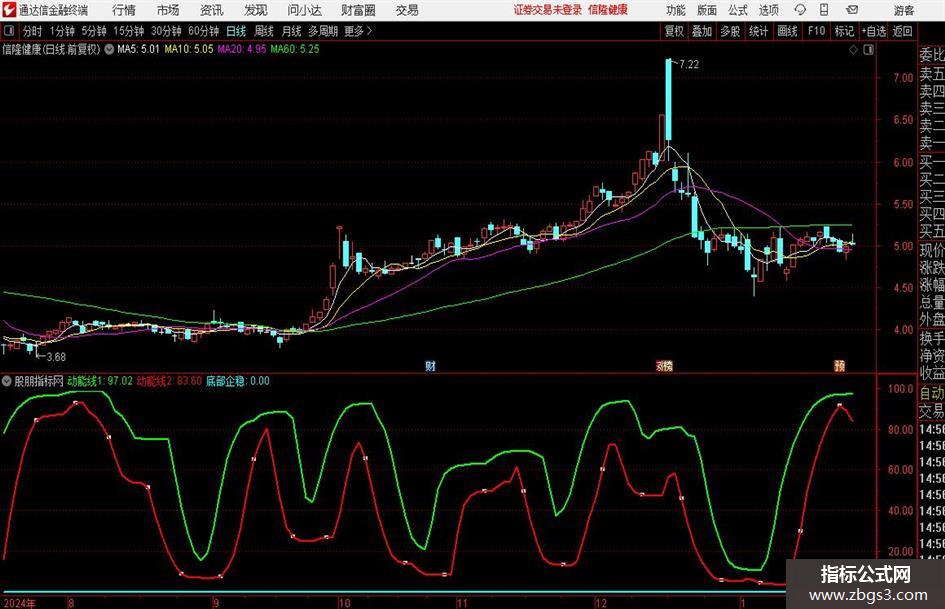Screen dimensions: 945x609
Task: Click the 3.68 low price label
Action: point(56,357)
